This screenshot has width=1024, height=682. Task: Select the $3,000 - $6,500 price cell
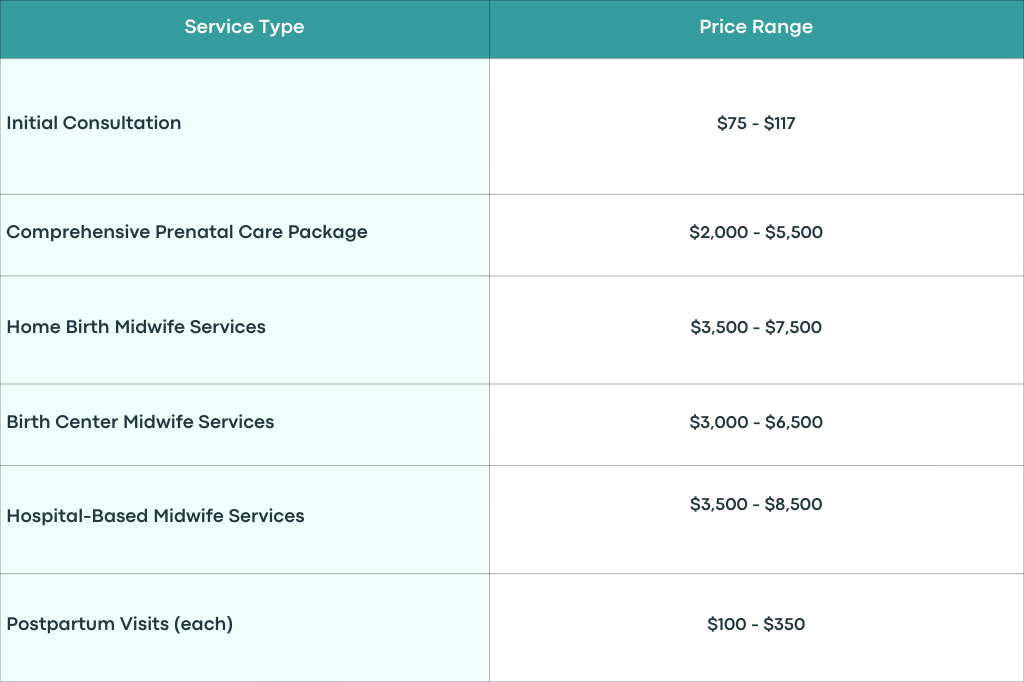coord(756,425)
